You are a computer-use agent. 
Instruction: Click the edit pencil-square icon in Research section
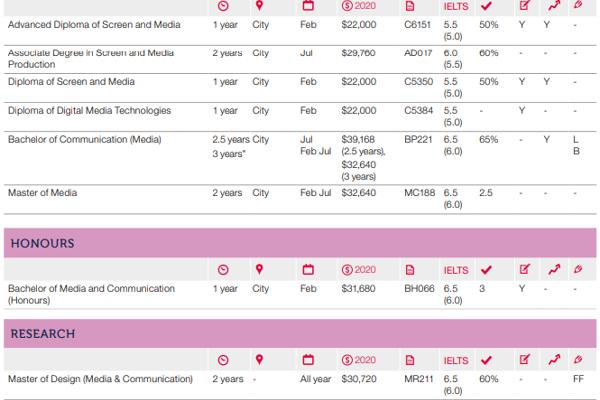coord(525,359)
